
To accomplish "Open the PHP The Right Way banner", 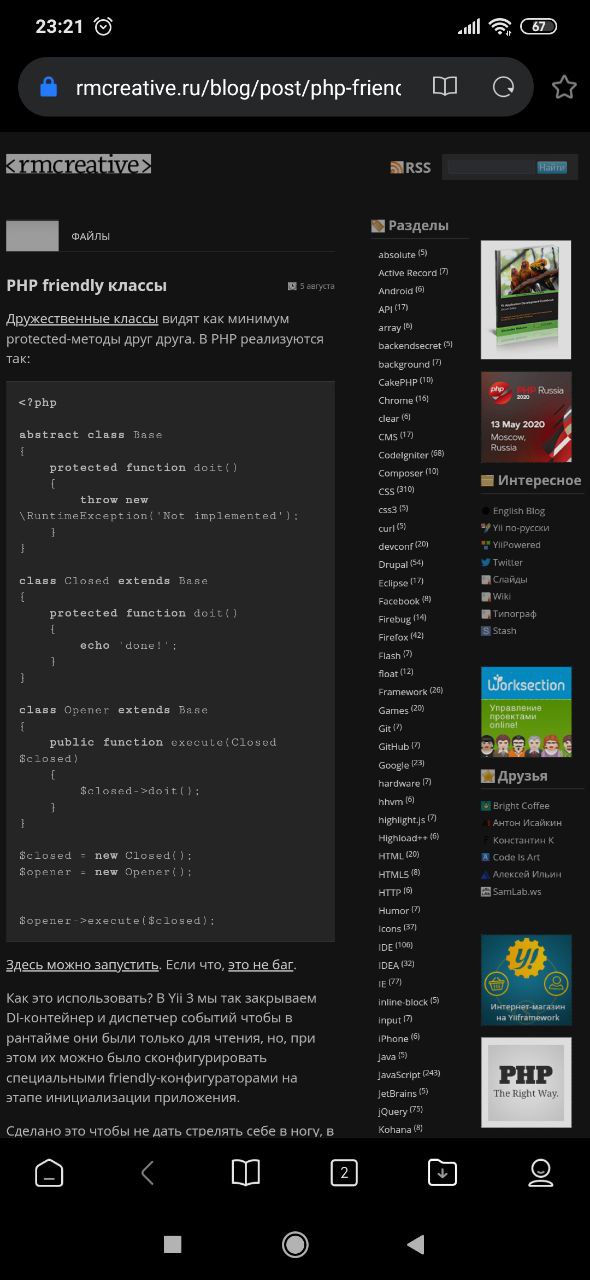I will pyautogui.click(x=526, y=1082).
